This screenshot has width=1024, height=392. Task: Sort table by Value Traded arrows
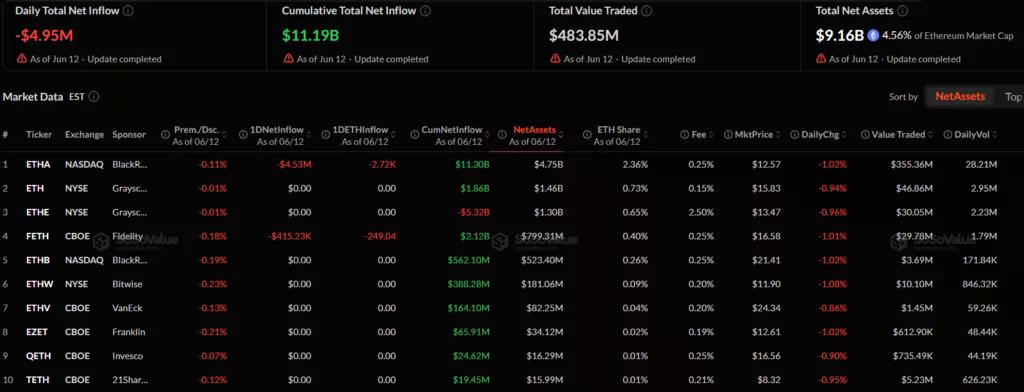tap(930, 135)
